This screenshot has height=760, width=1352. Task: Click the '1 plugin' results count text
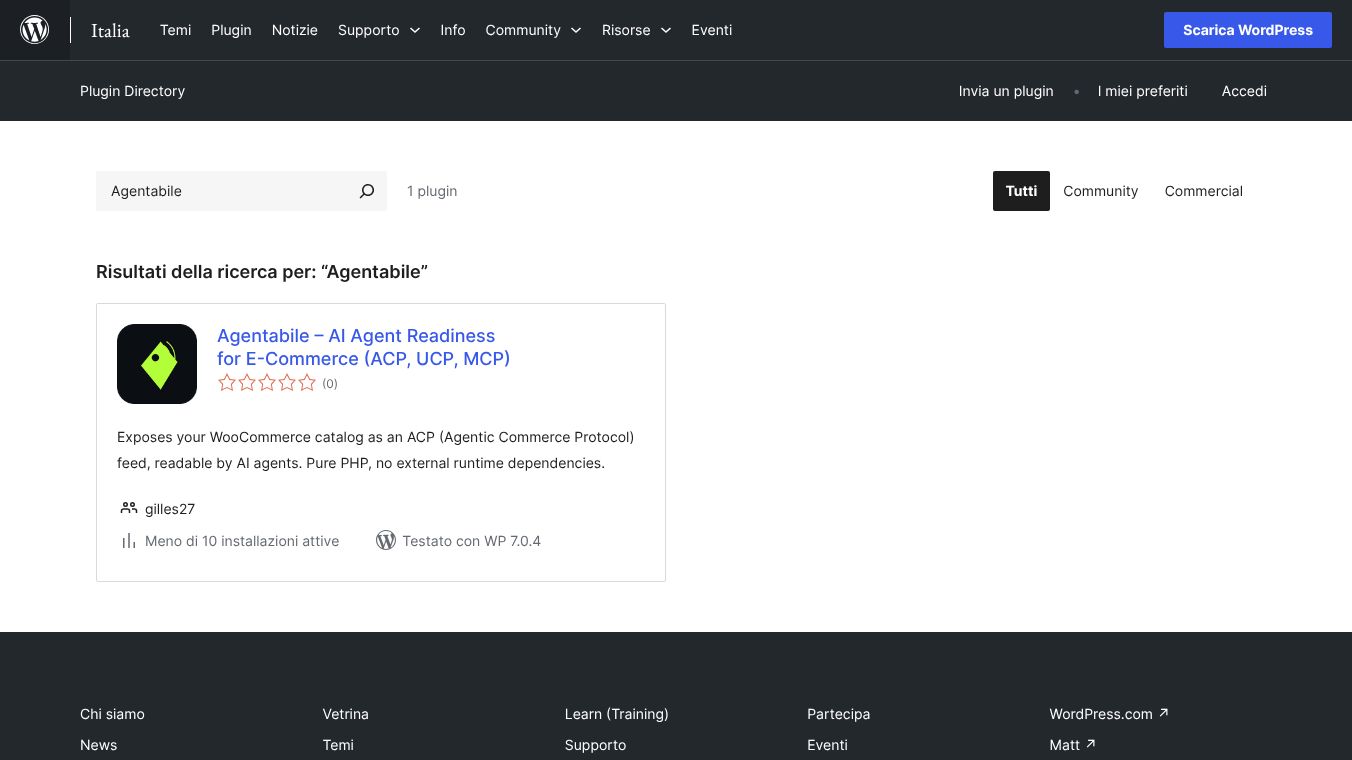[432, 191]
